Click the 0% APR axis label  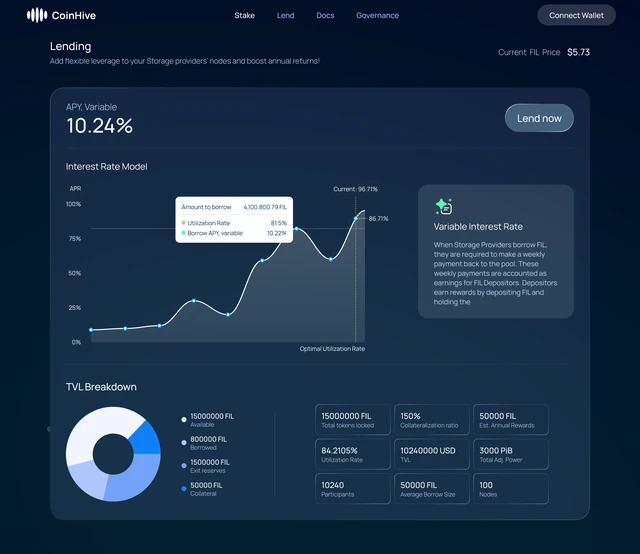[x=76, y=342]
